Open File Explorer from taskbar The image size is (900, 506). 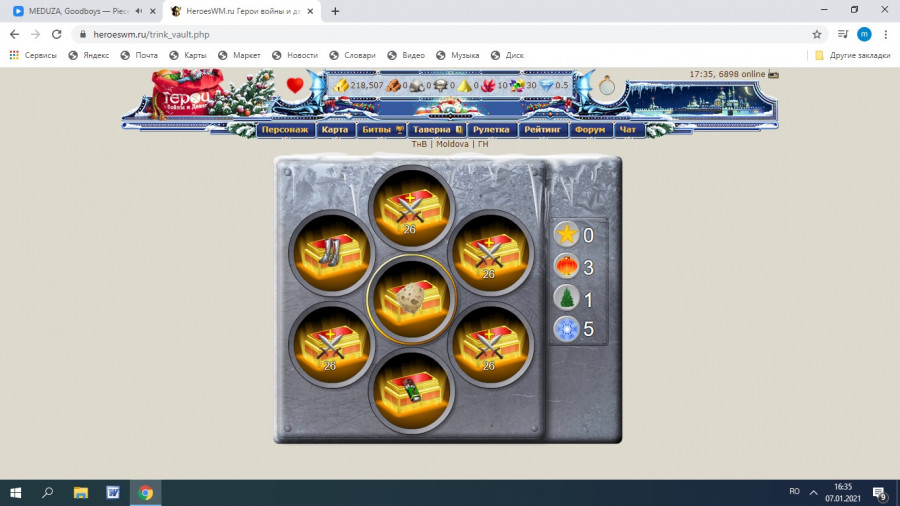click(x=80, y=493)
